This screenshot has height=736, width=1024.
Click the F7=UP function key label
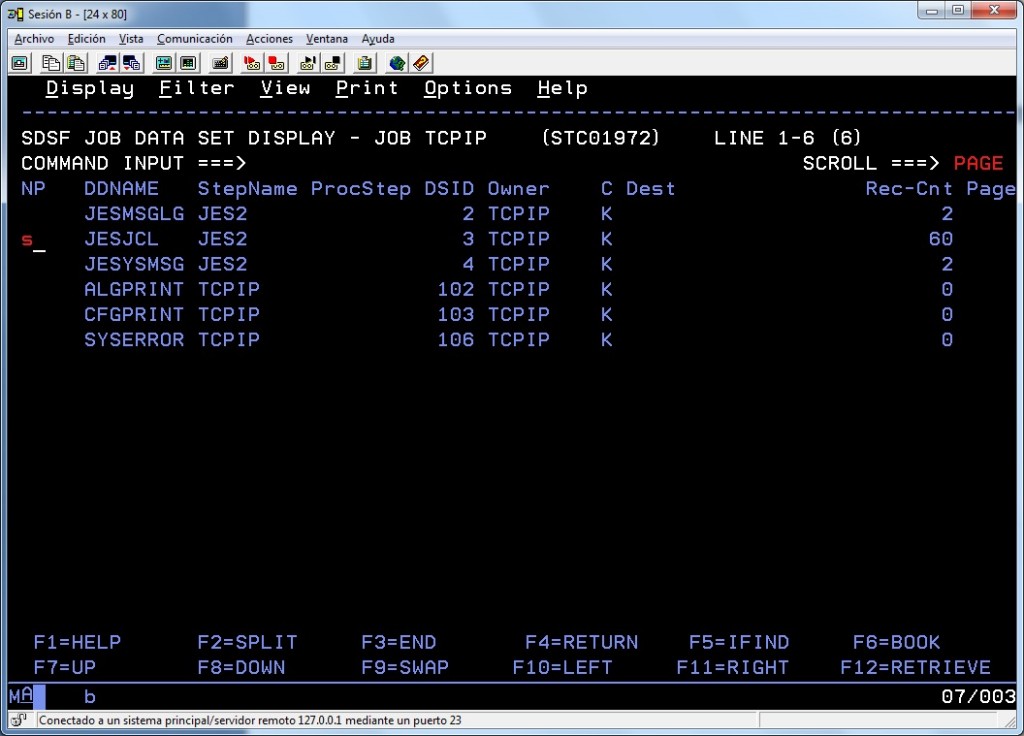point(65,667)
